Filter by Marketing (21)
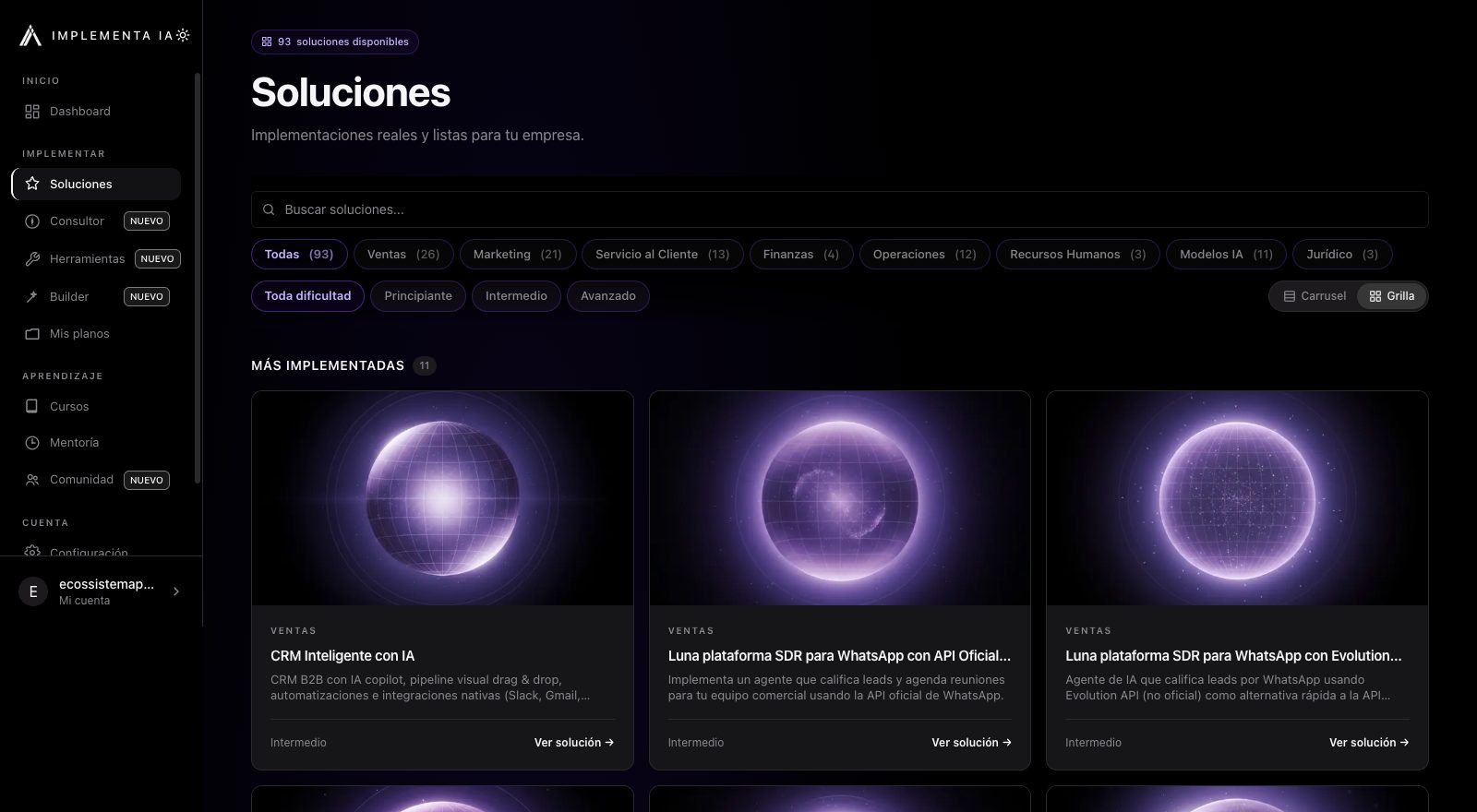This screenshot has width=1477, height=812. [518, 254]
